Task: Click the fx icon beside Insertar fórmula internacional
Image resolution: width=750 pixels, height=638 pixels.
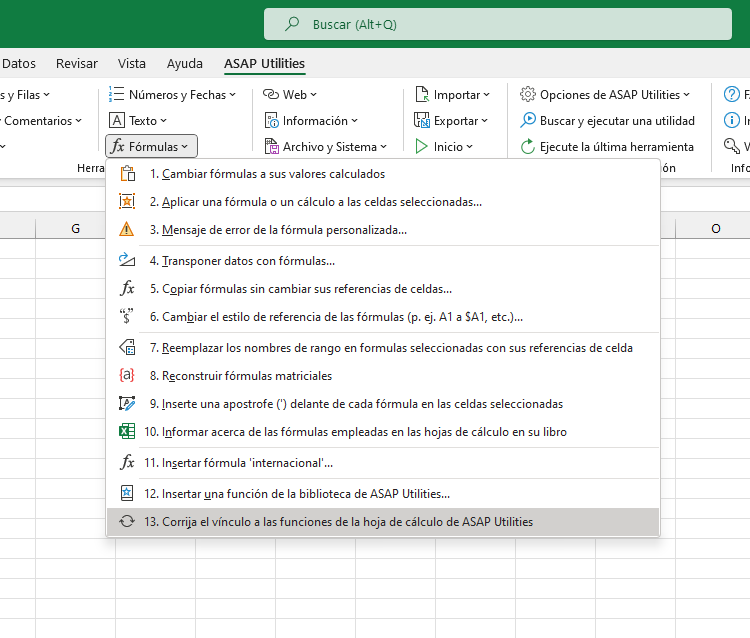Action: 127,462
